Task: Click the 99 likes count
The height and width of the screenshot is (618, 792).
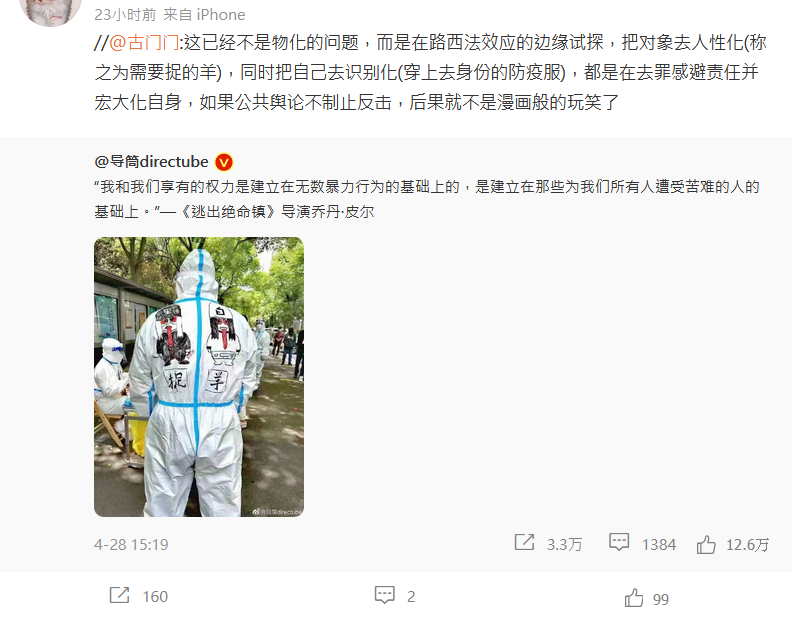Action: click(661, 599)
